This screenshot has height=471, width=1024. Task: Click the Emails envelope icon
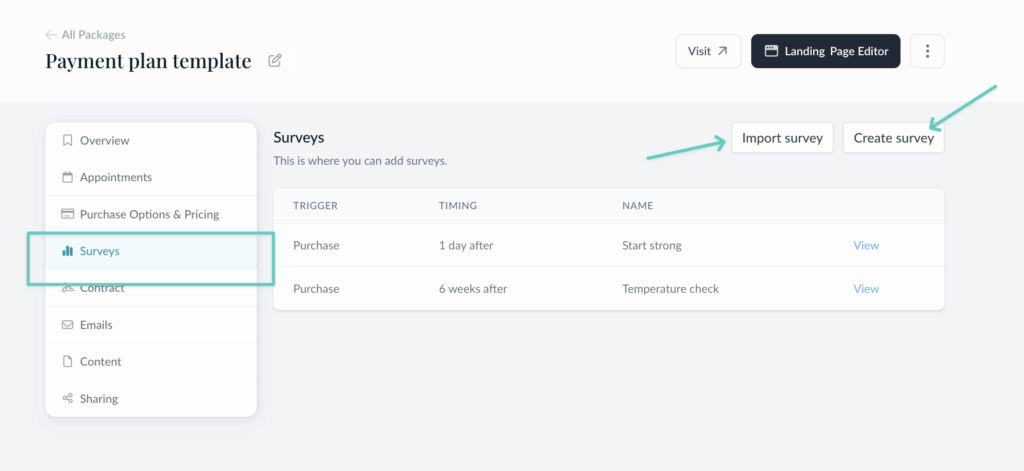tap(67, 325)
